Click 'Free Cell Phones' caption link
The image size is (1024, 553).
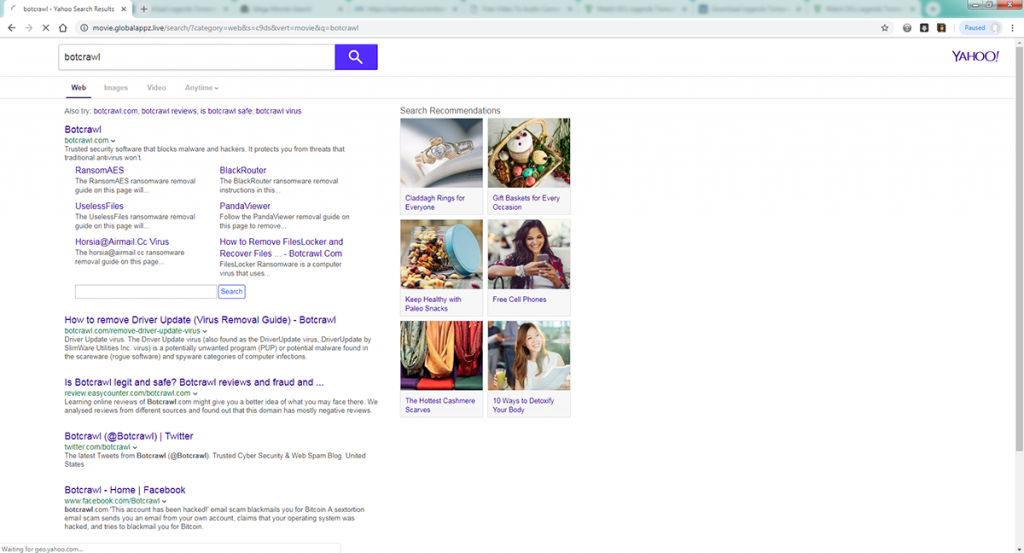click(519, 299)
